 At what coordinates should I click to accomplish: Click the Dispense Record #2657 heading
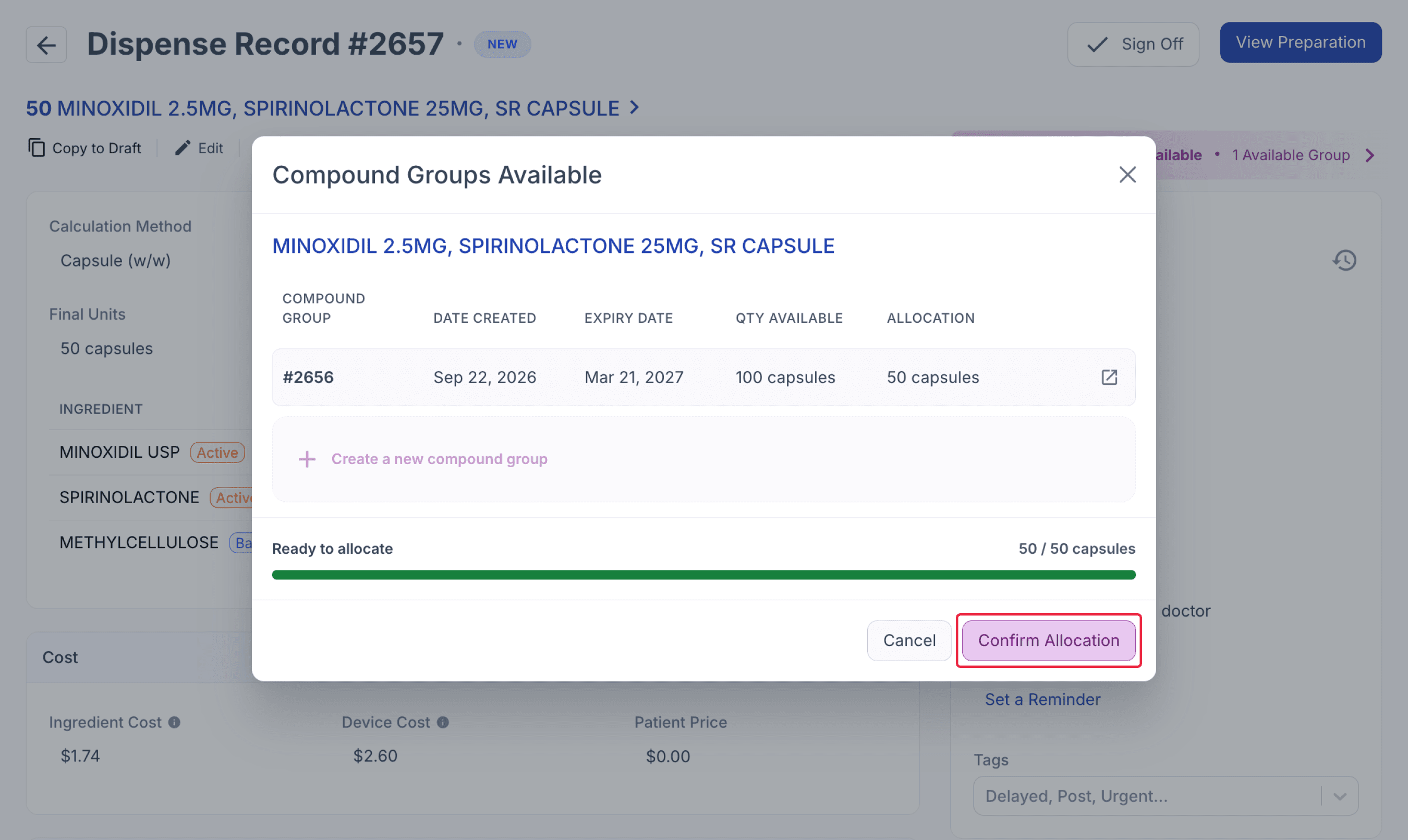265,44
